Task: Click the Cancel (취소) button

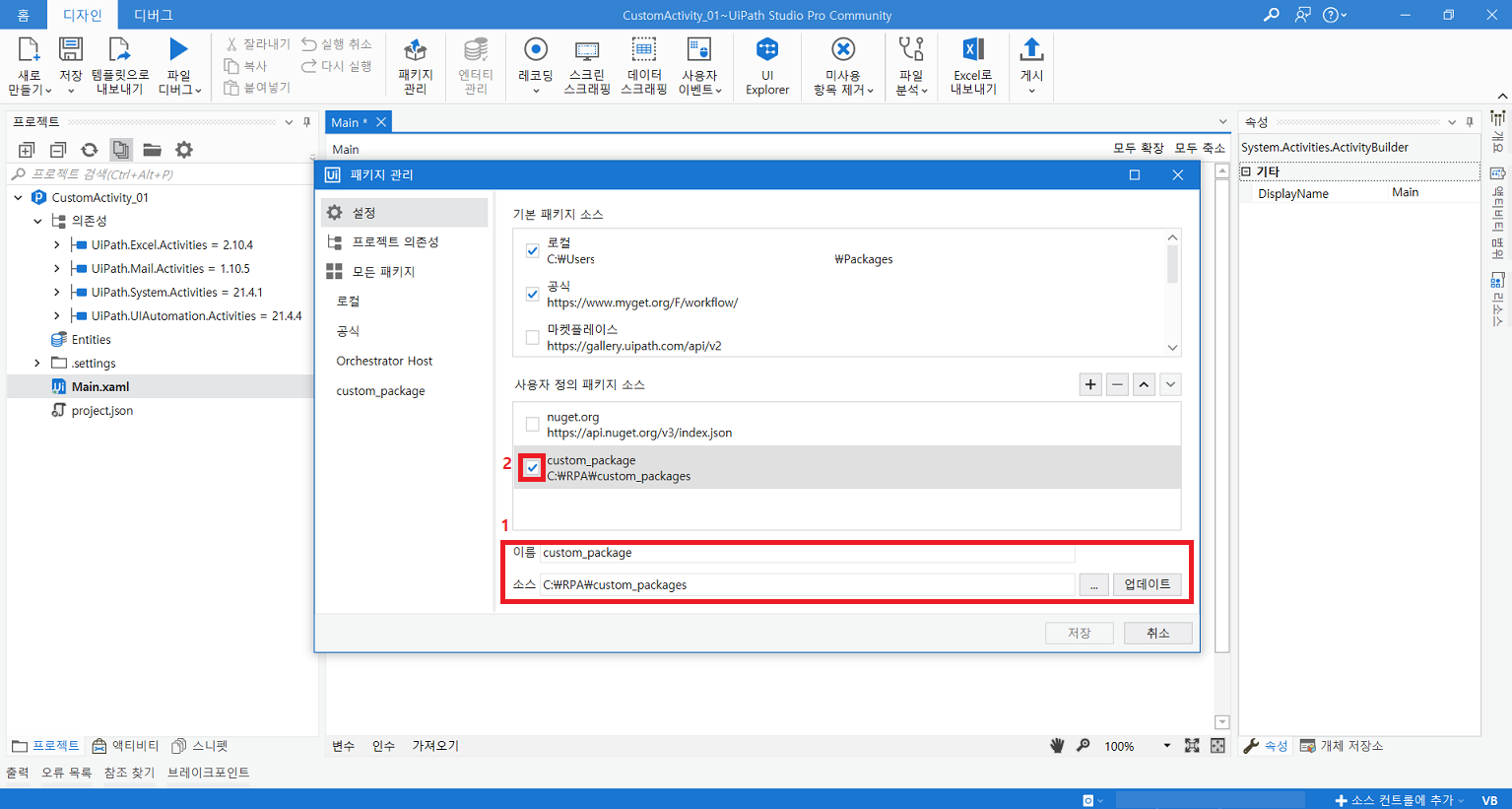Action: point(1158,633)
